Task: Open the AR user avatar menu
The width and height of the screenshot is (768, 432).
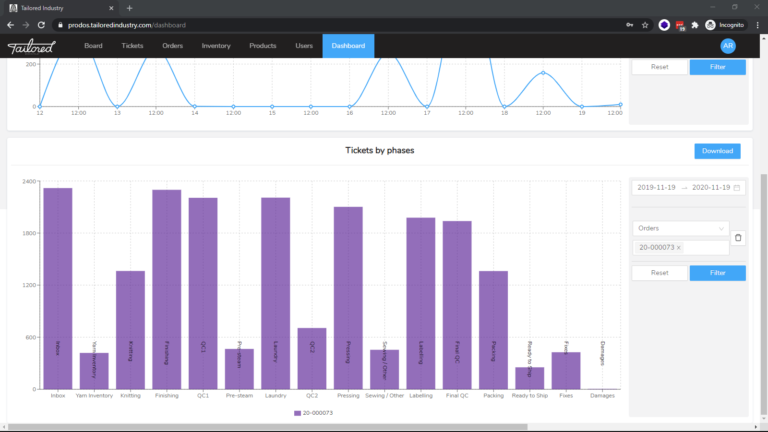Action: click(x=727, y=46)
